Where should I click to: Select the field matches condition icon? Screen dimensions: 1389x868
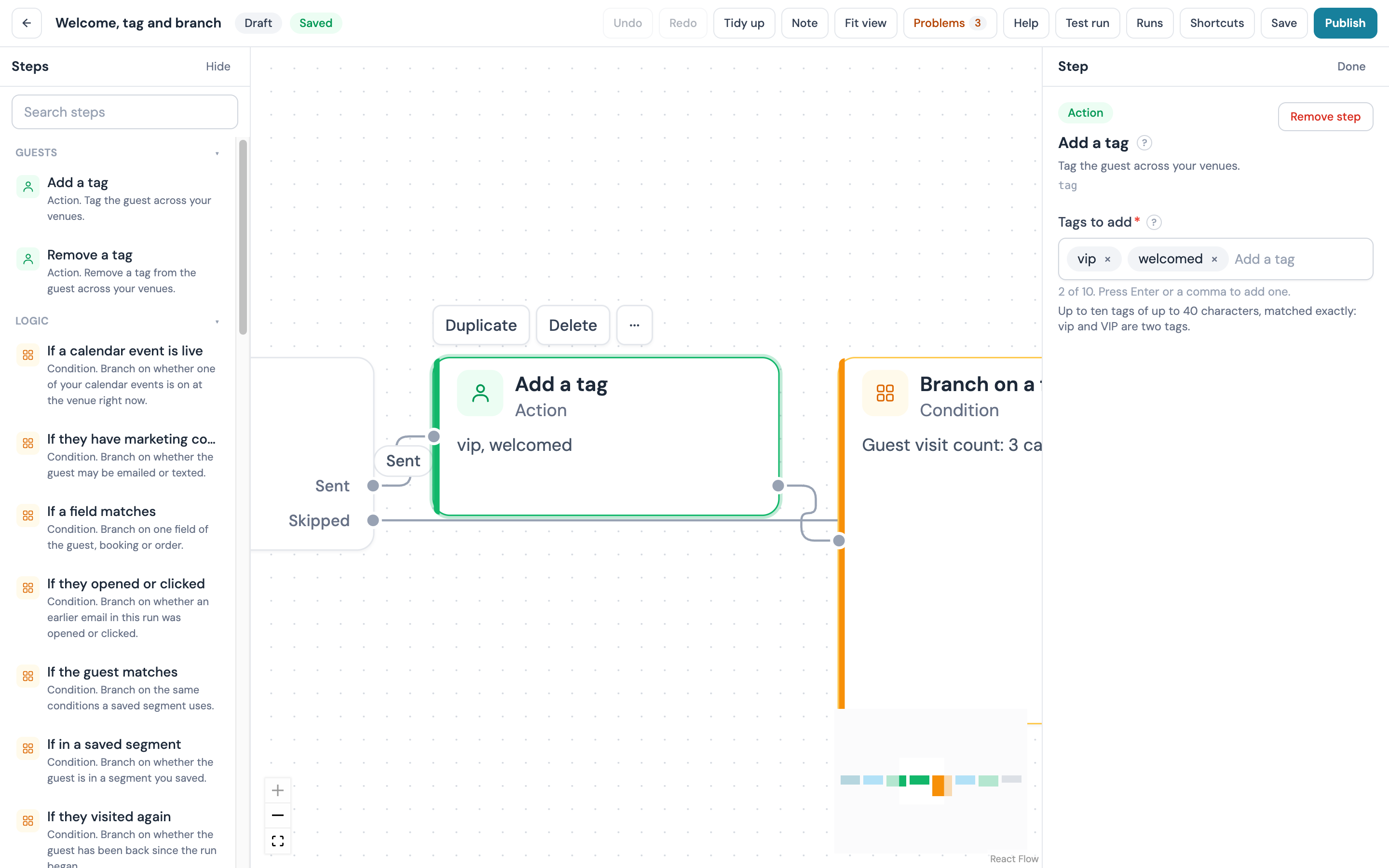pos(28,515)
